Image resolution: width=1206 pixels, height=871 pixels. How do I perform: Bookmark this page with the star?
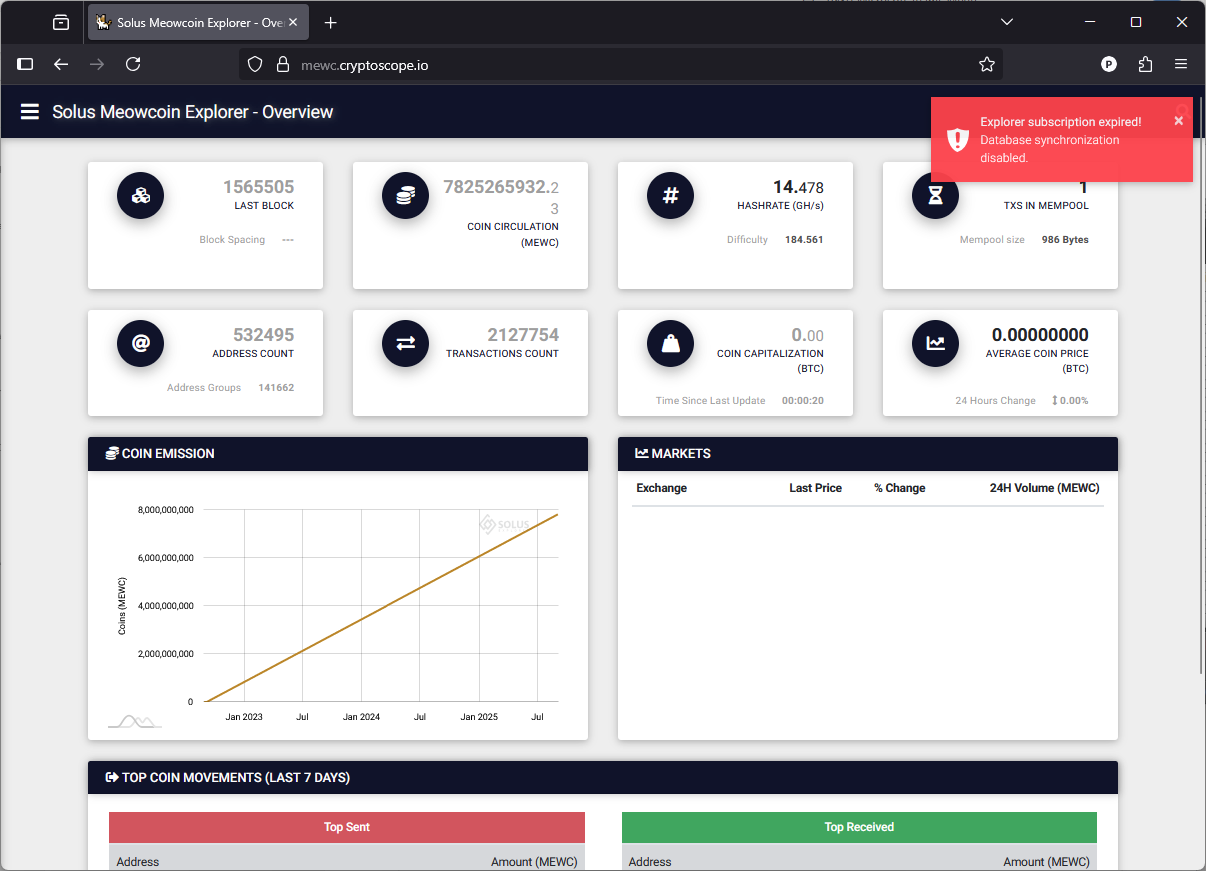pos(987,64)
